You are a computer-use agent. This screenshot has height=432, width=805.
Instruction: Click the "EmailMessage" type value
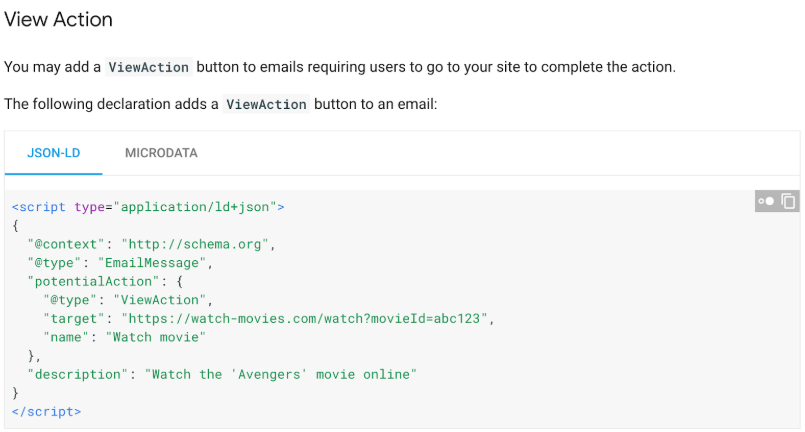click(x=152, y=262)
